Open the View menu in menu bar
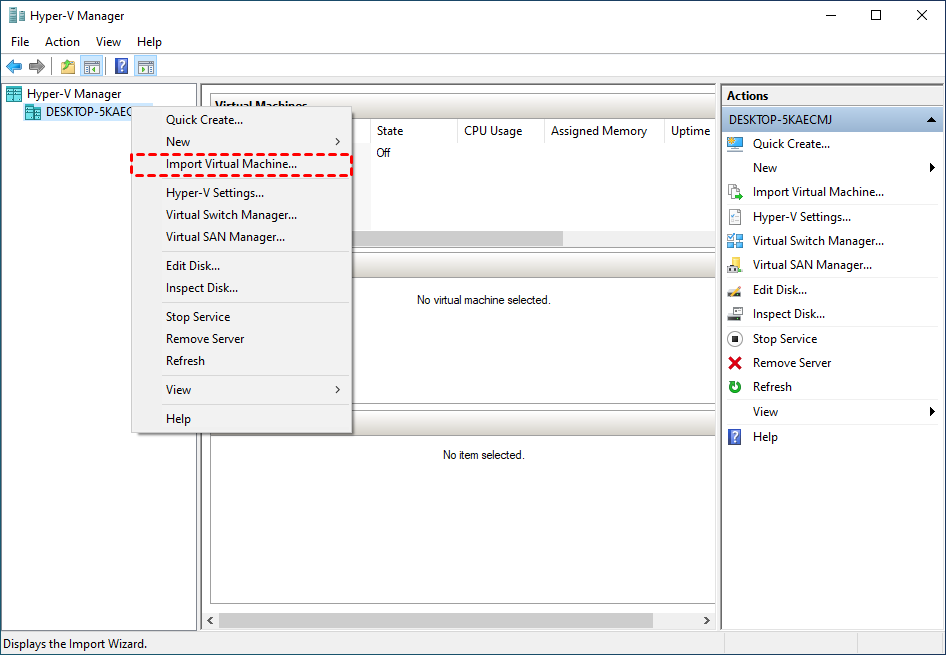 [x=108, y=42]
